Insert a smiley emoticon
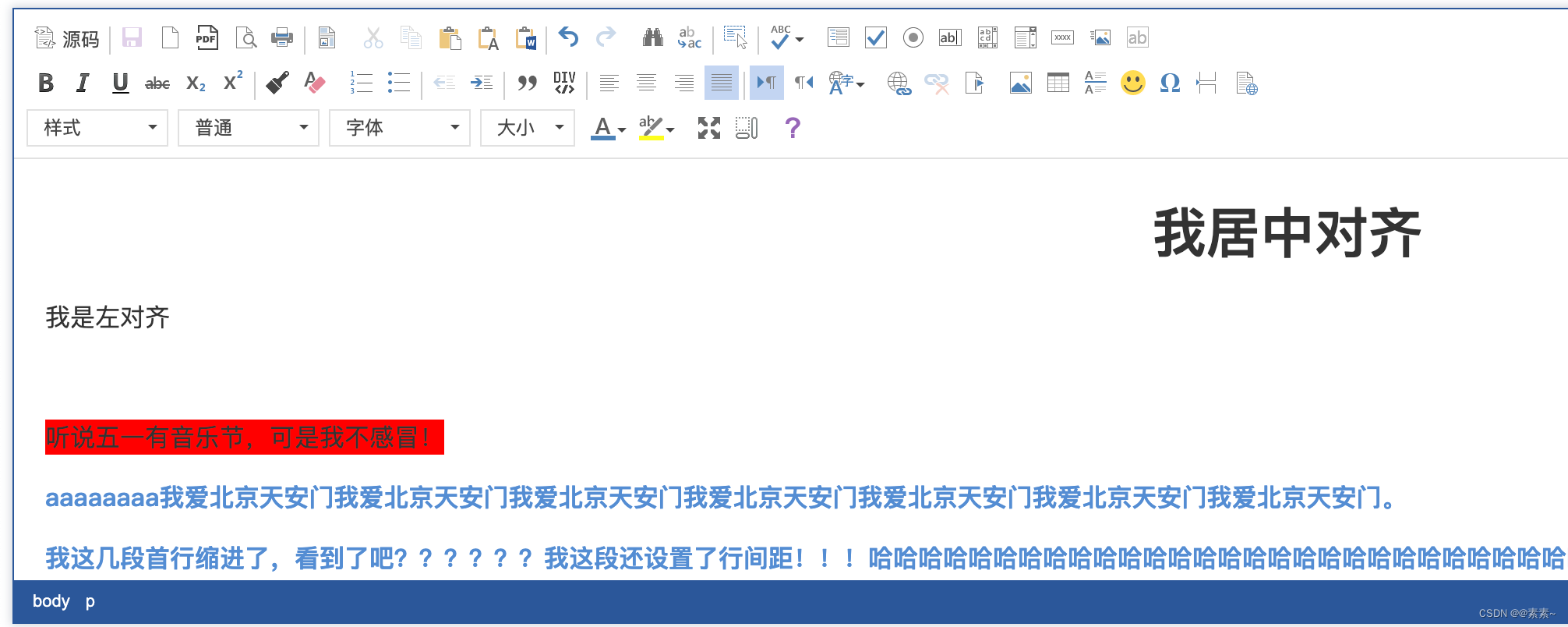Viewport: 1568px width, 627px height. tap(1133, 83)
